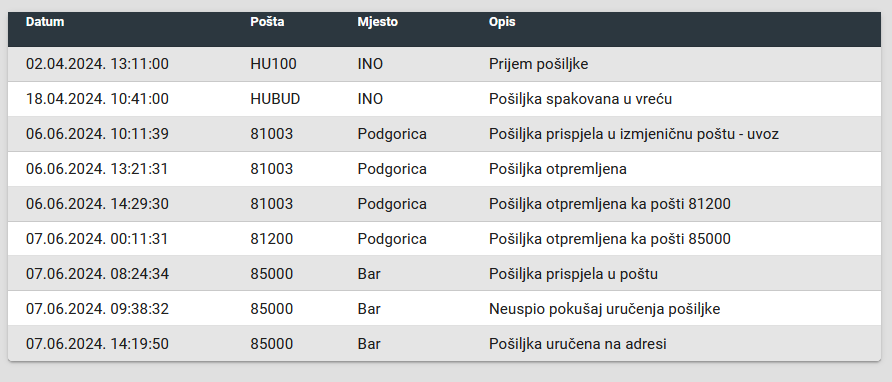
Task: Click the HUBUD post code cell
Action: tap(275, 99)
